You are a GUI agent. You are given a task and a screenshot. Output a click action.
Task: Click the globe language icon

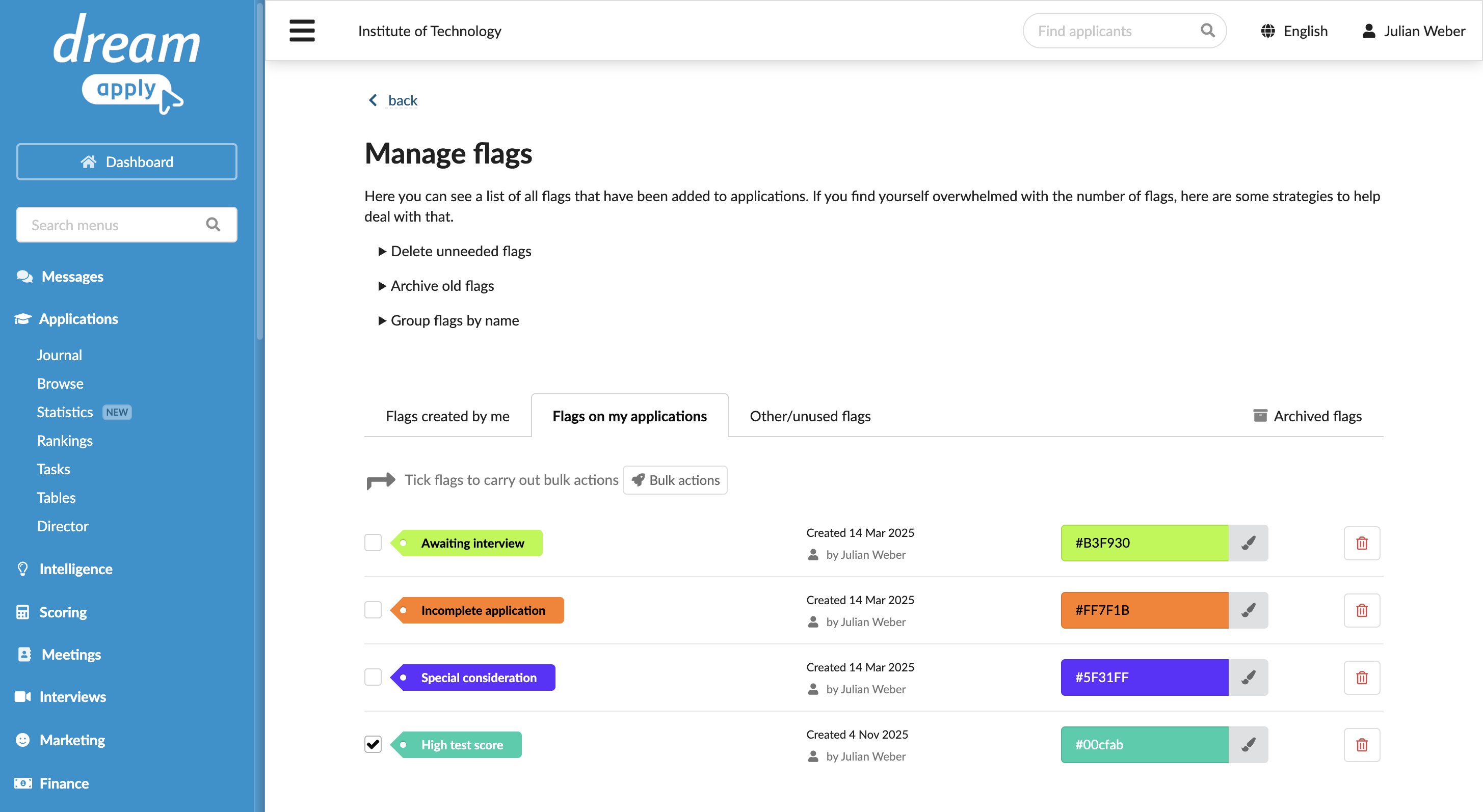[x=1268, y=31]
